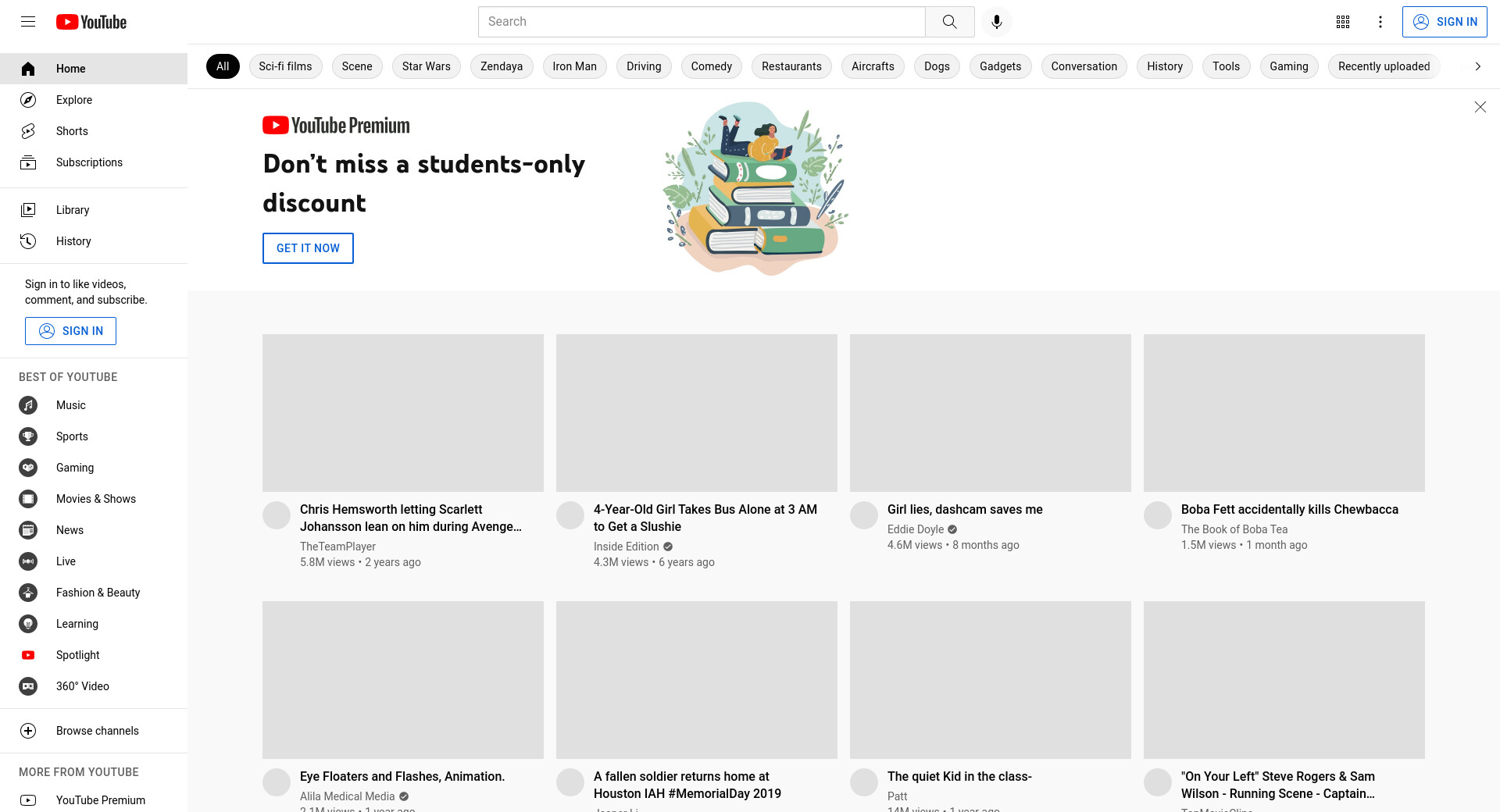Open Explore from the sidebar
The height and width of the screenshot is (812, 1500).
[x=94, y=100]
